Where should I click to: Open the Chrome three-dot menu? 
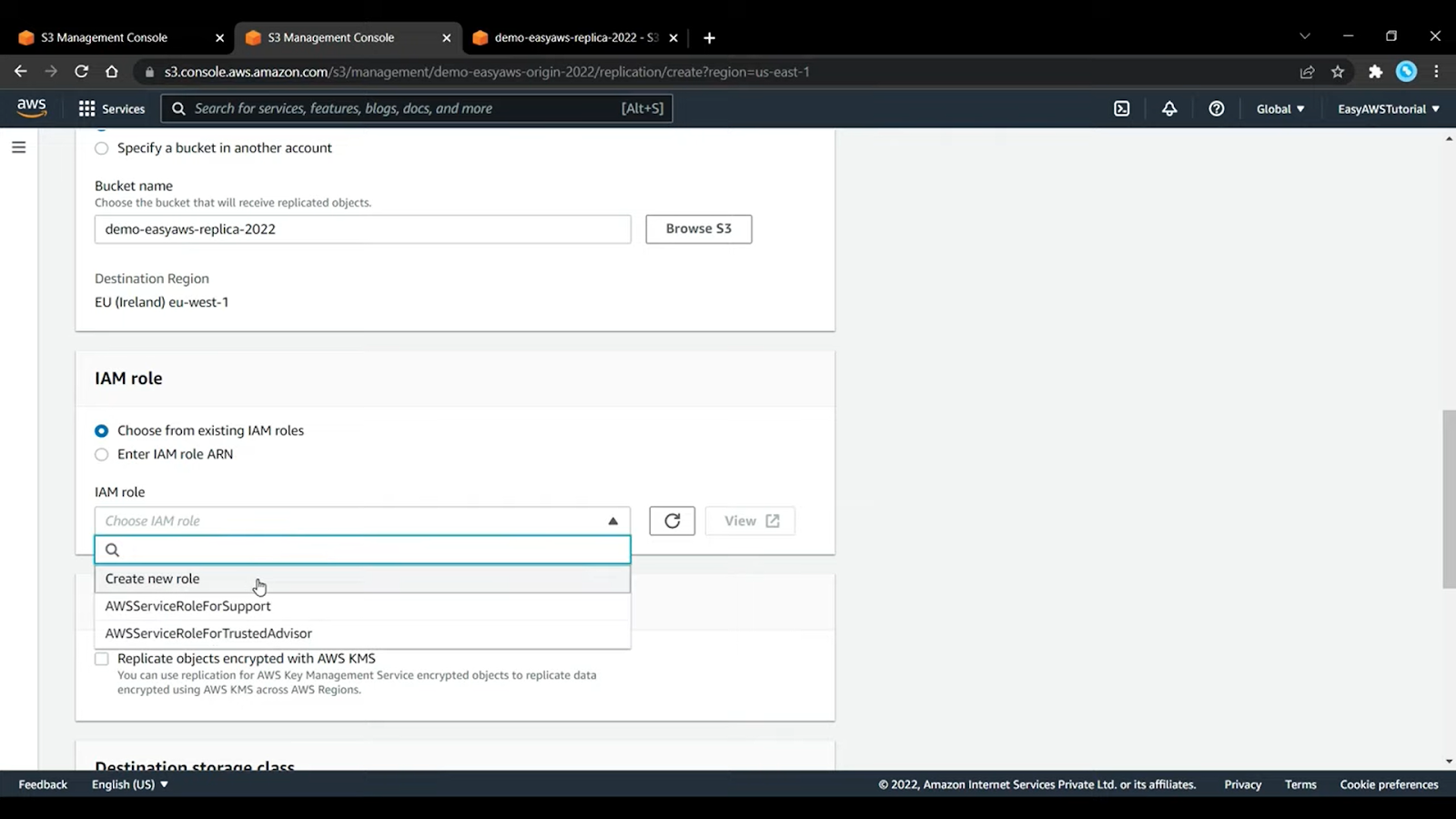tap(1436, 72)
